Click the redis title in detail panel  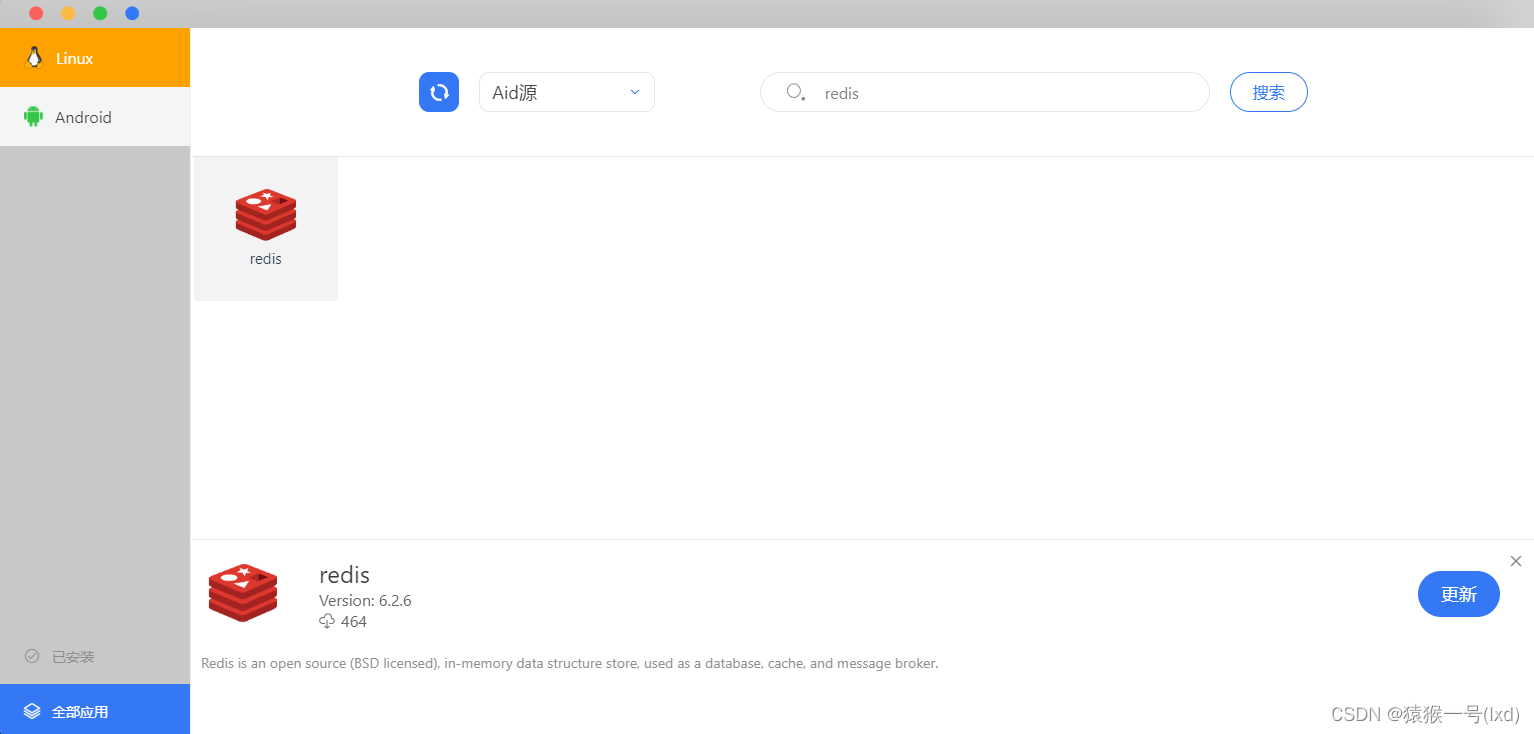pos(345,575)
